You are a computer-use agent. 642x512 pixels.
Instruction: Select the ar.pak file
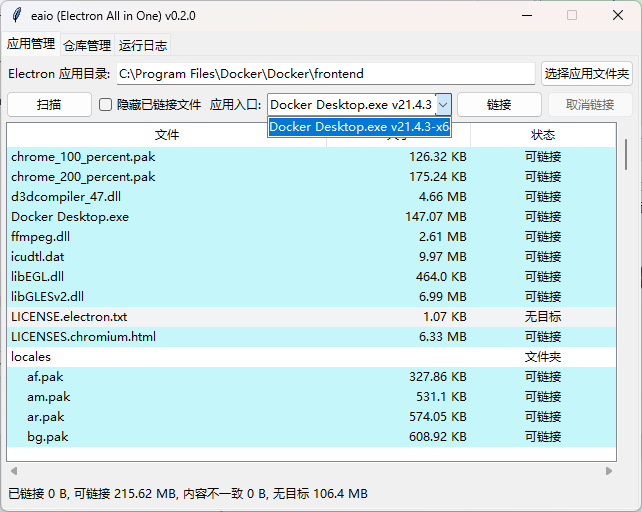311,417
